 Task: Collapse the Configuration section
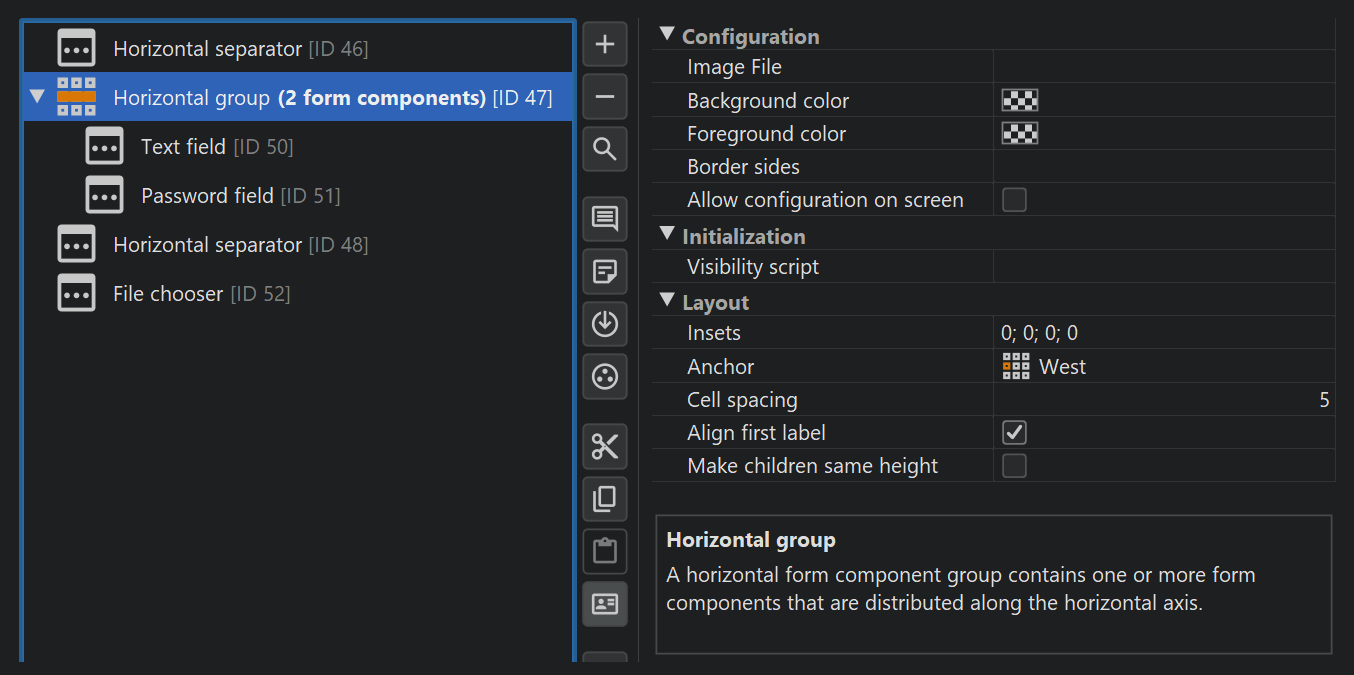(668, 36)
